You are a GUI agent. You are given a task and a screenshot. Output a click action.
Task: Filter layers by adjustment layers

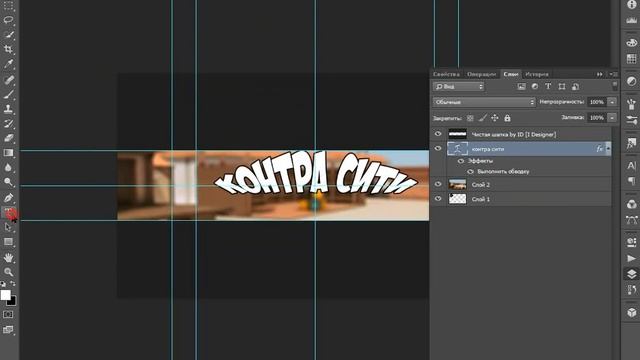[535, 87]
